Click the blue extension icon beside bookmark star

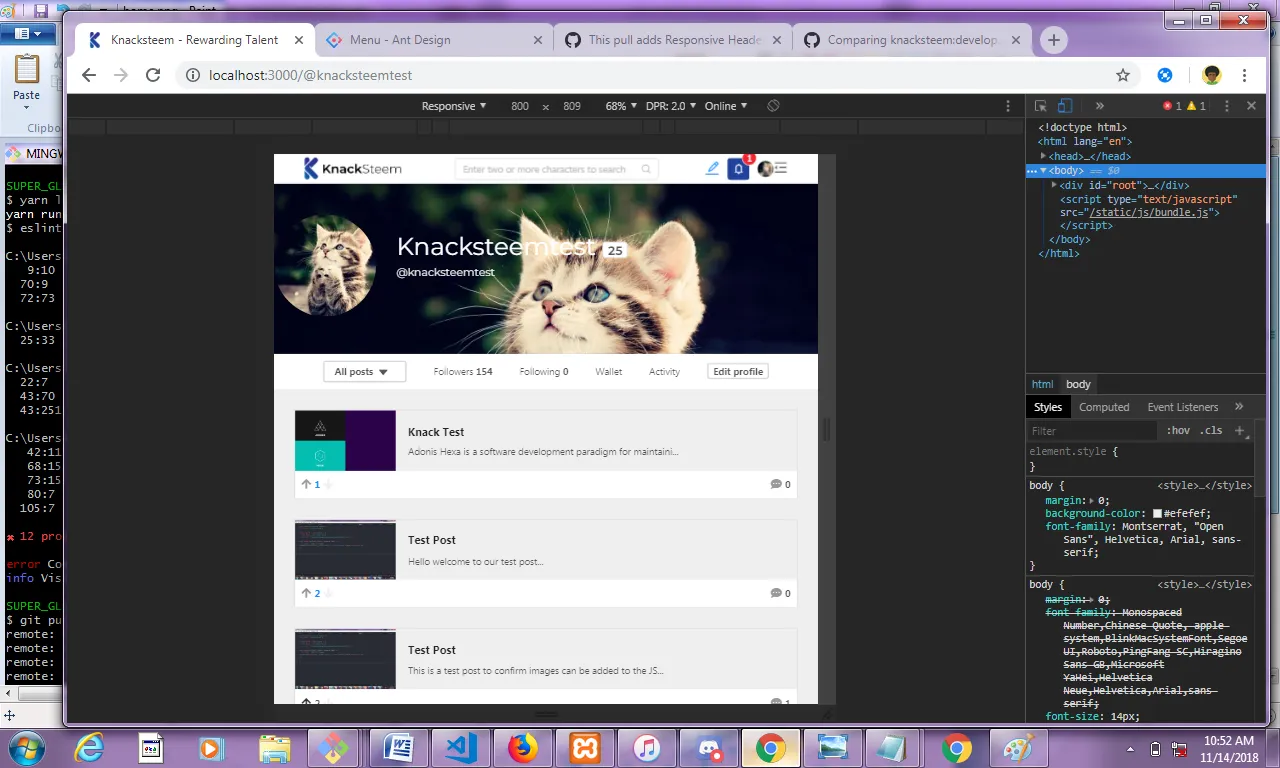(x=1165, y=75)
